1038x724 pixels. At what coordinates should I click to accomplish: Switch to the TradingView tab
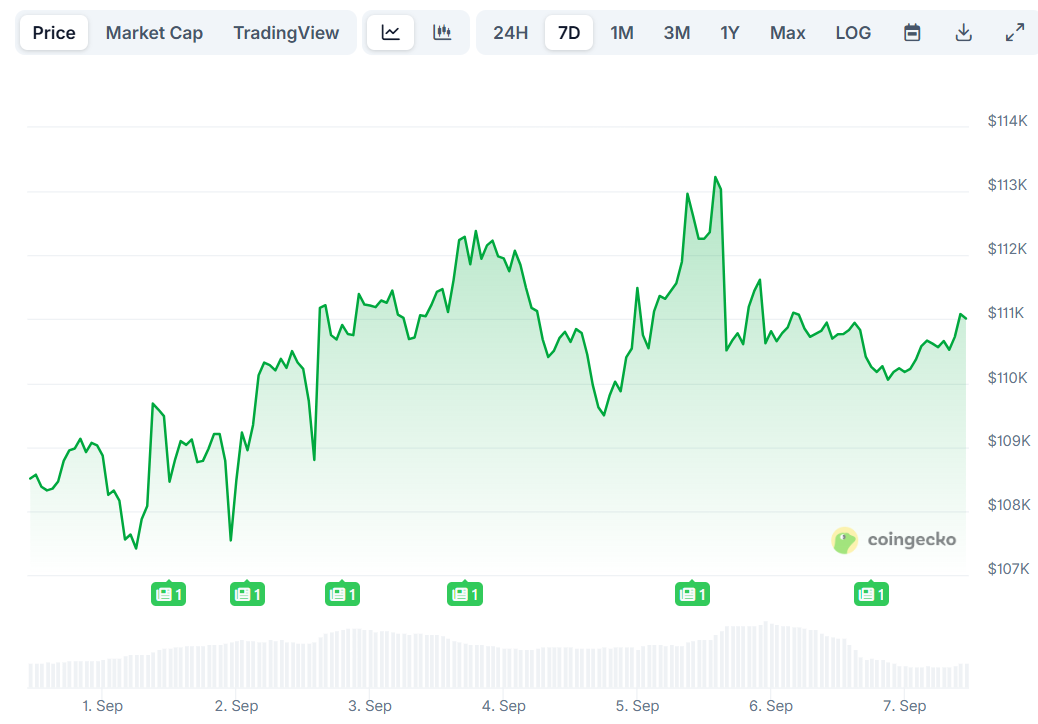click(x=286, y=32)
